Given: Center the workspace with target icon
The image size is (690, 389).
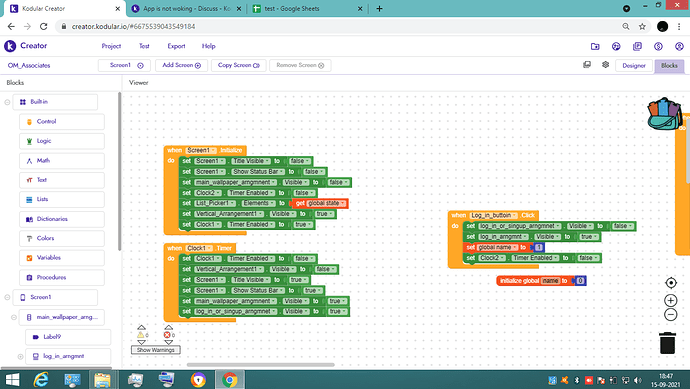Looking at the screenshot, I should click(x=671, y=283).
